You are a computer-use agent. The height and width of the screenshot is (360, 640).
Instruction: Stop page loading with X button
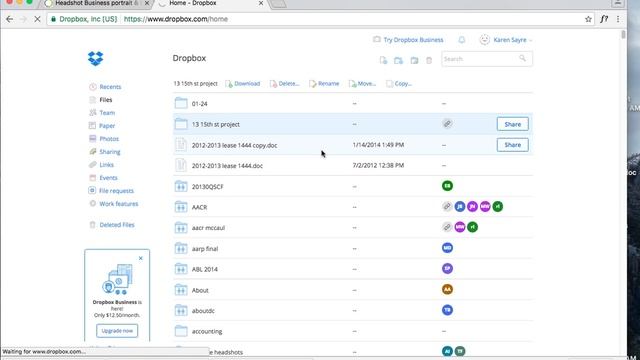[x=37, y=19]
